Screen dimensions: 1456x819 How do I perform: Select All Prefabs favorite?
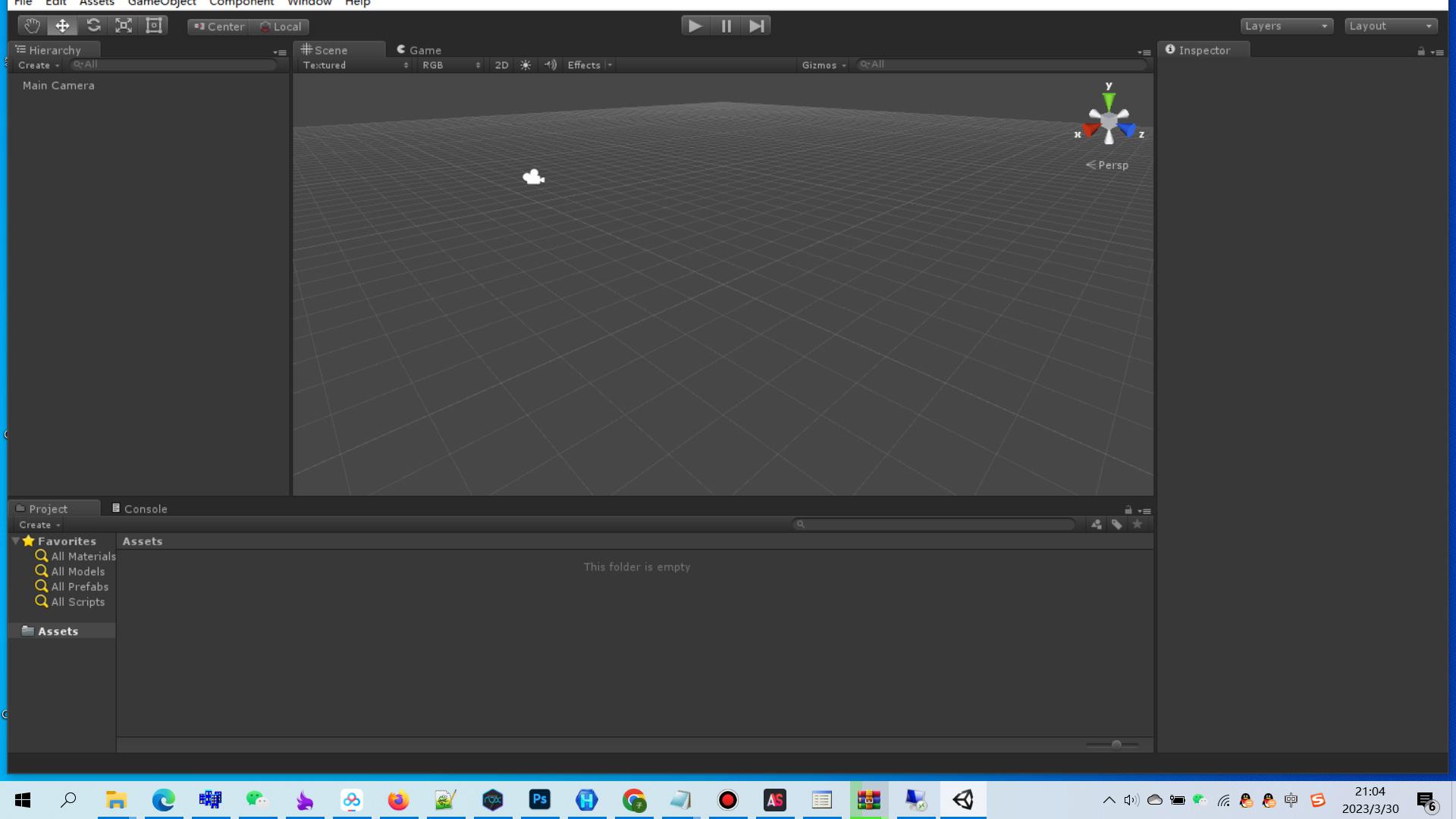click(72, 587)
